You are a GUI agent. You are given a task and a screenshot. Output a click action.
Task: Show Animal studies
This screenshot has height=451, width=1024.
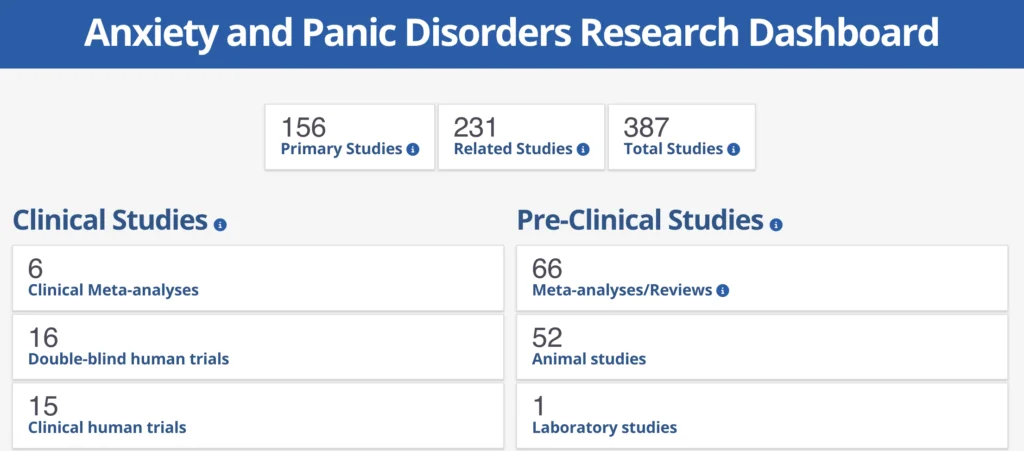tap(589, 358)
